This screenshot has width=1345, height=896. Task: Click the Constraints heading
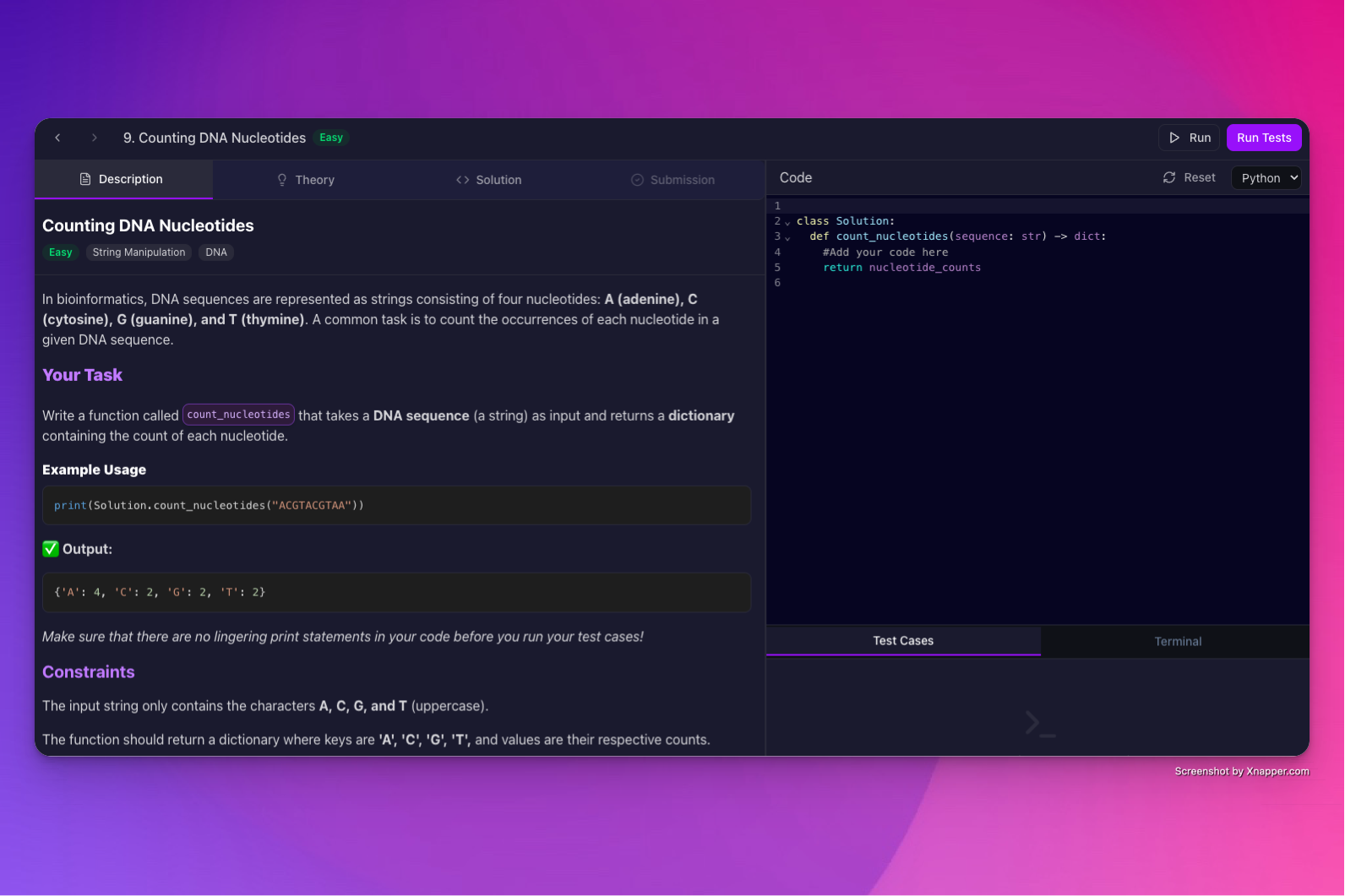pos(89,672)
